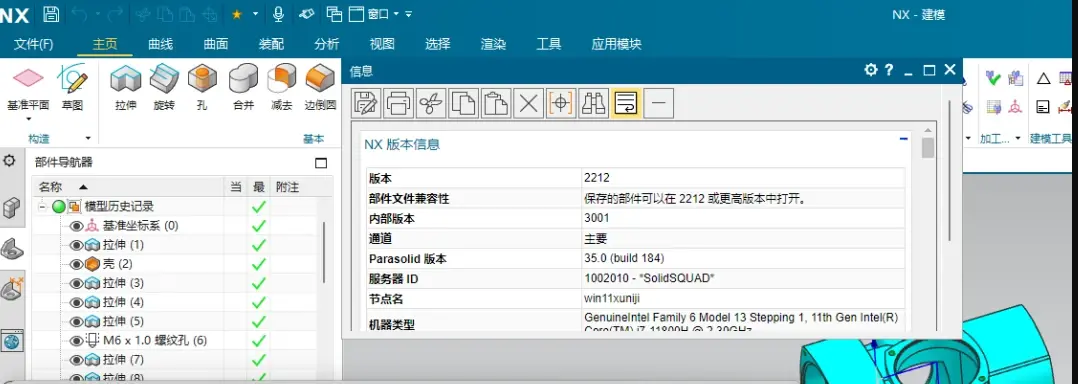Hide 基准坐标系 (0) with its eye icon

tap(76, 225)
